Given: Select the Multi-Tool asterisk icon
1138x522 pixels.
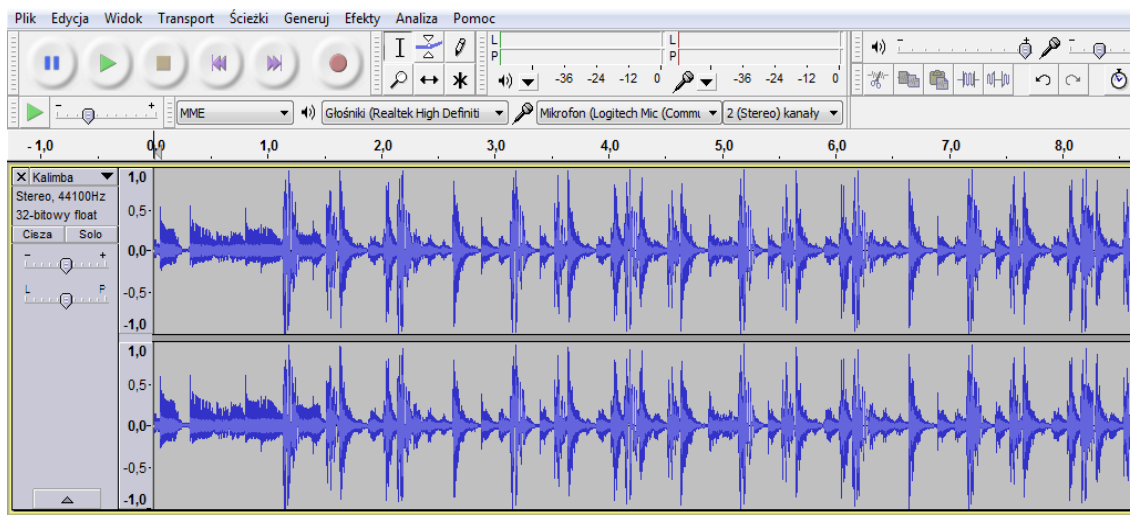Looking at the screenshot, I should pos(459,79).
